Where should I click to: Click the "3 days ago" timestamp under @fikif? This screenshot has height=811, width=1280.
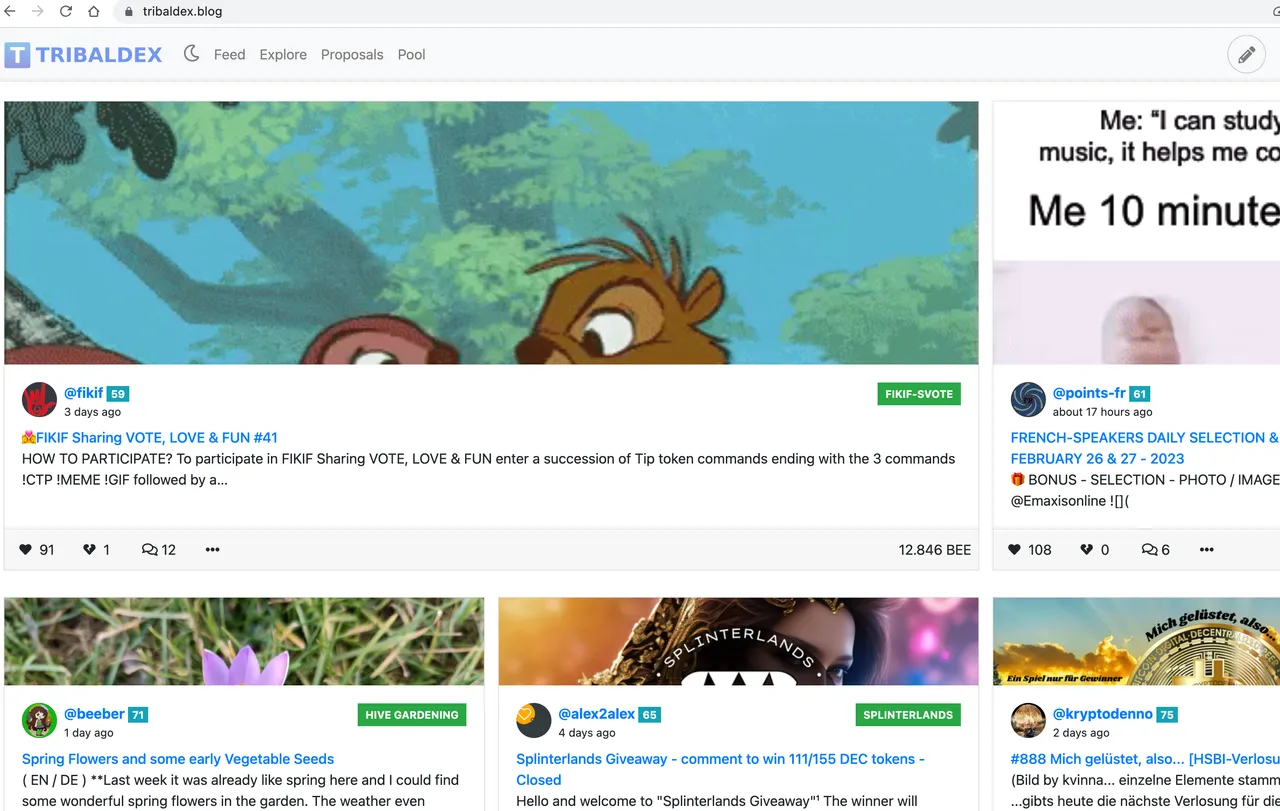coord(92,412)
